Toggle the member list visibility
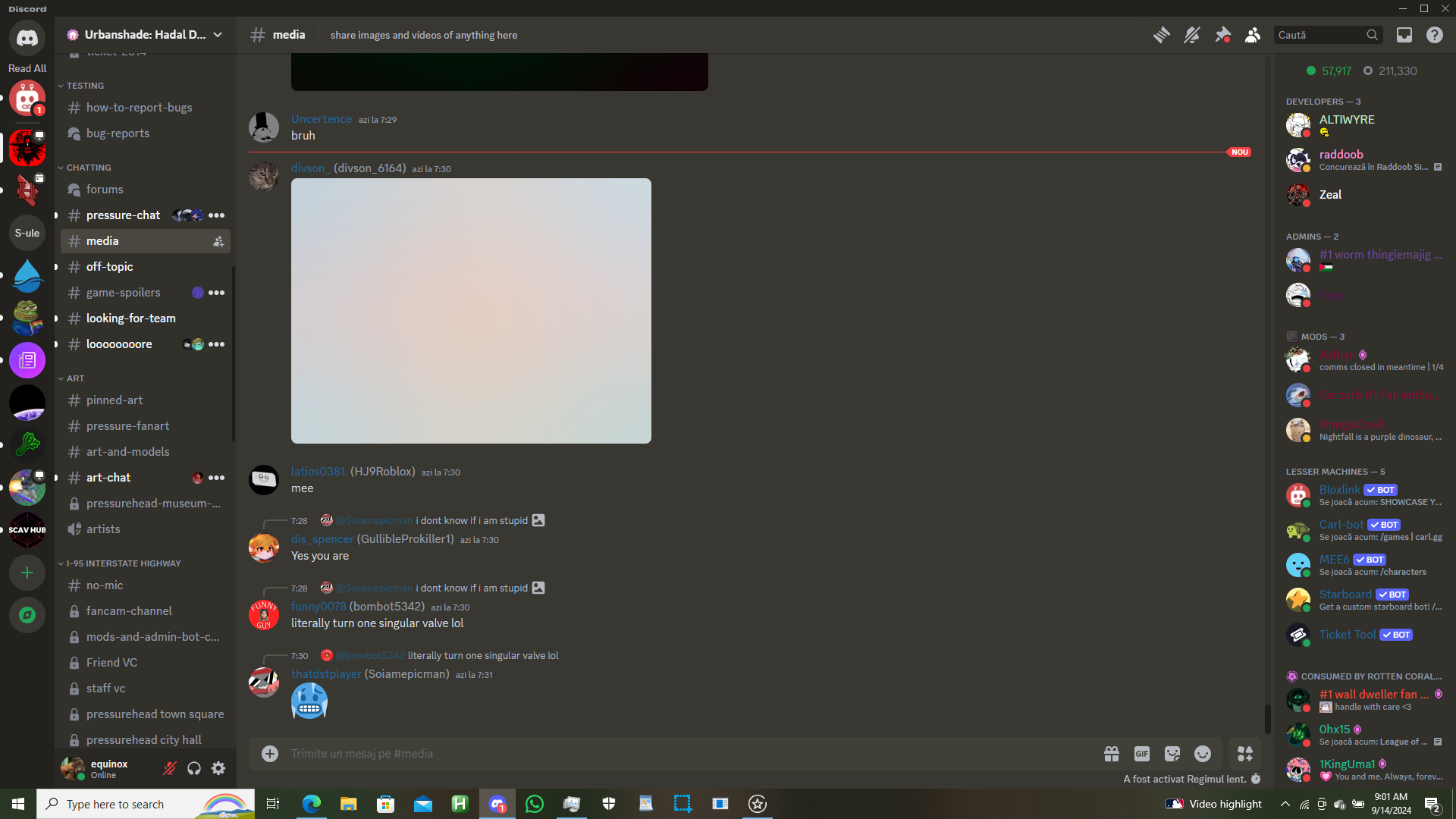The image size is (1456, 819). pyautogui.click(x=1253, y=35)
